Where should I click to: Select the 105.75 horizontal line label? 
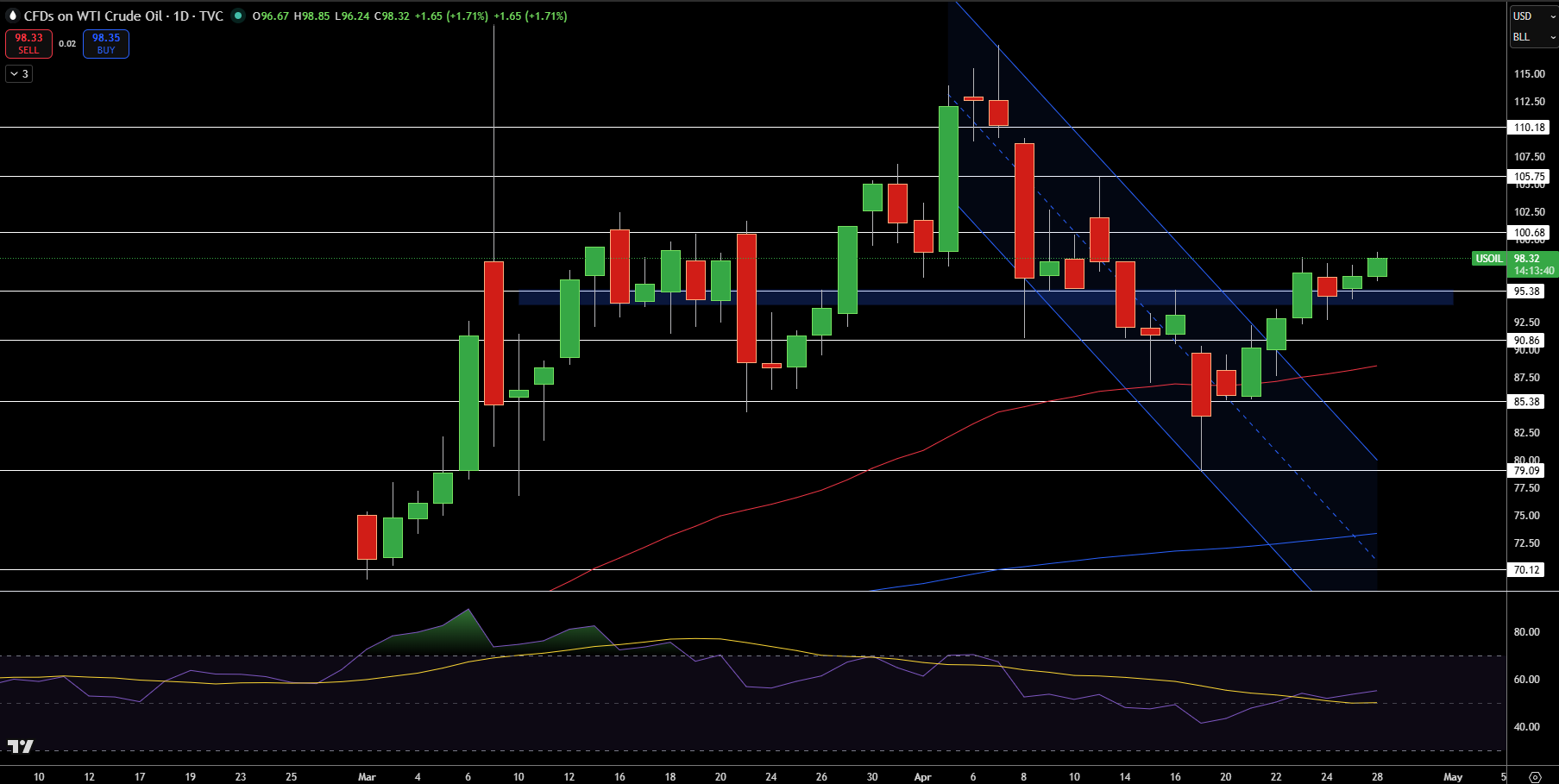tap(1529, 176)
